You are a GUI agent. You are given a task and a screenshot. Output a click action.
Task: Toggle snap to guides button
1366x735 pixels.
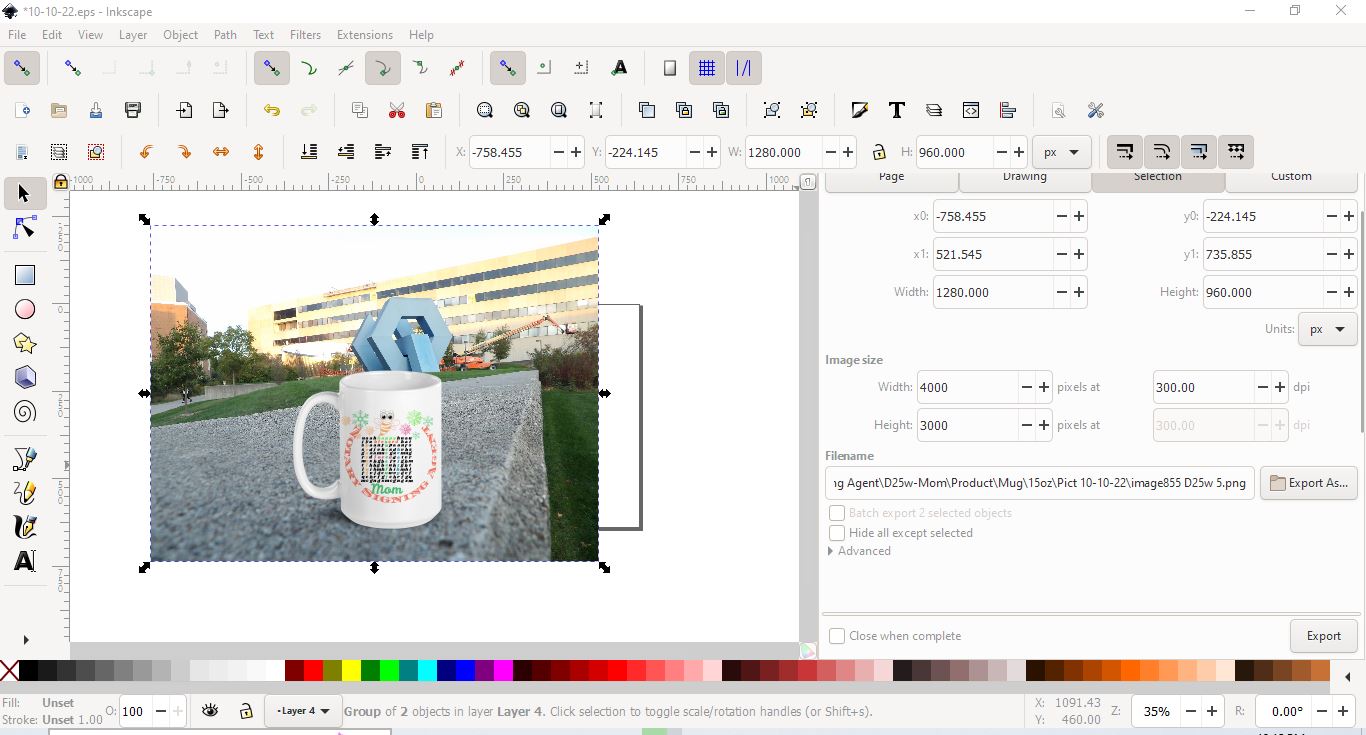point(743,68)
